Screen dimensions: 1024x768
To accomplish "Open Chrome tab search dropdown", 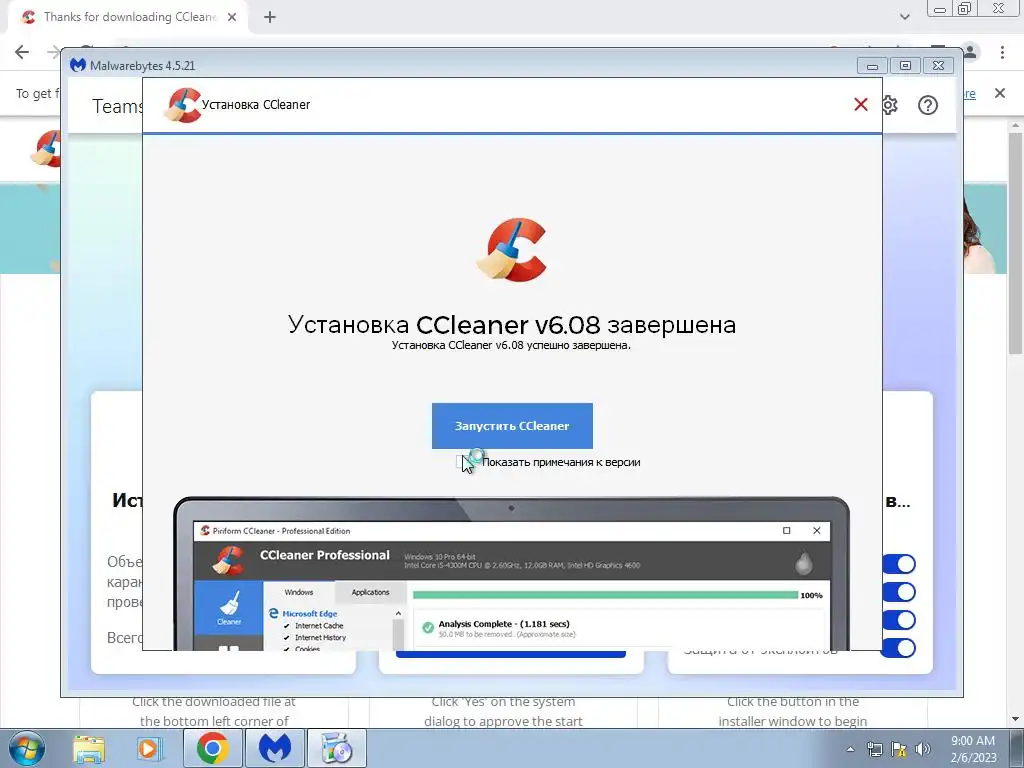I will pyautogui.click(x=904, y=17).
